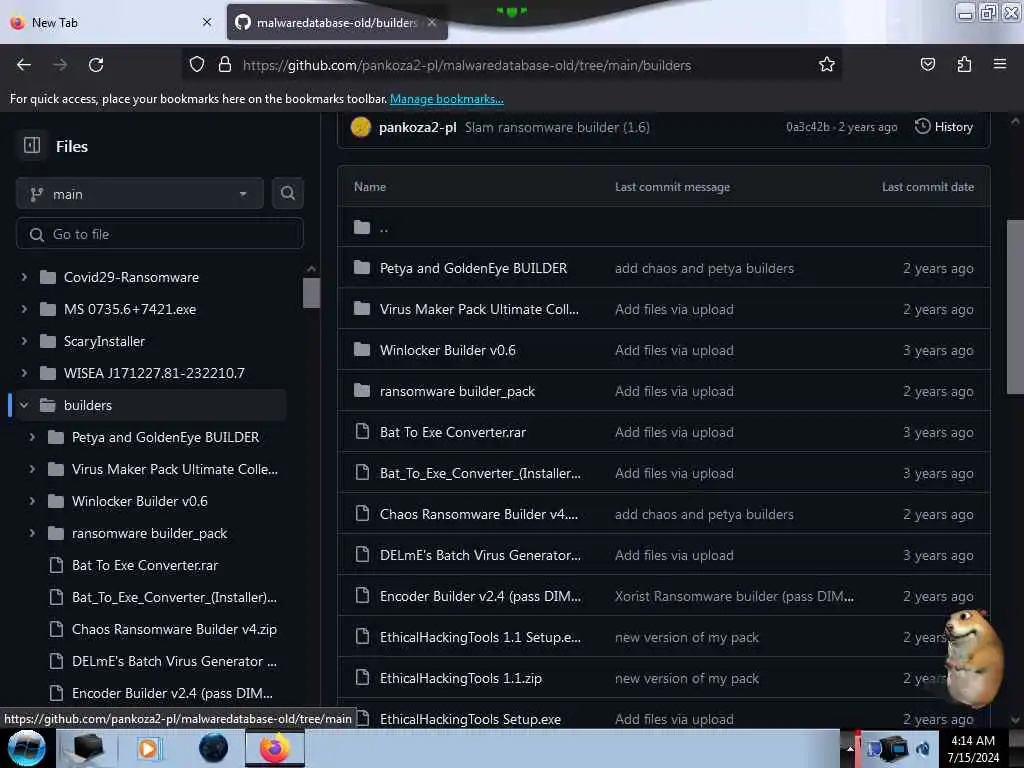Click in the Go to file field
1024x768 pixels.
point(160,234)
